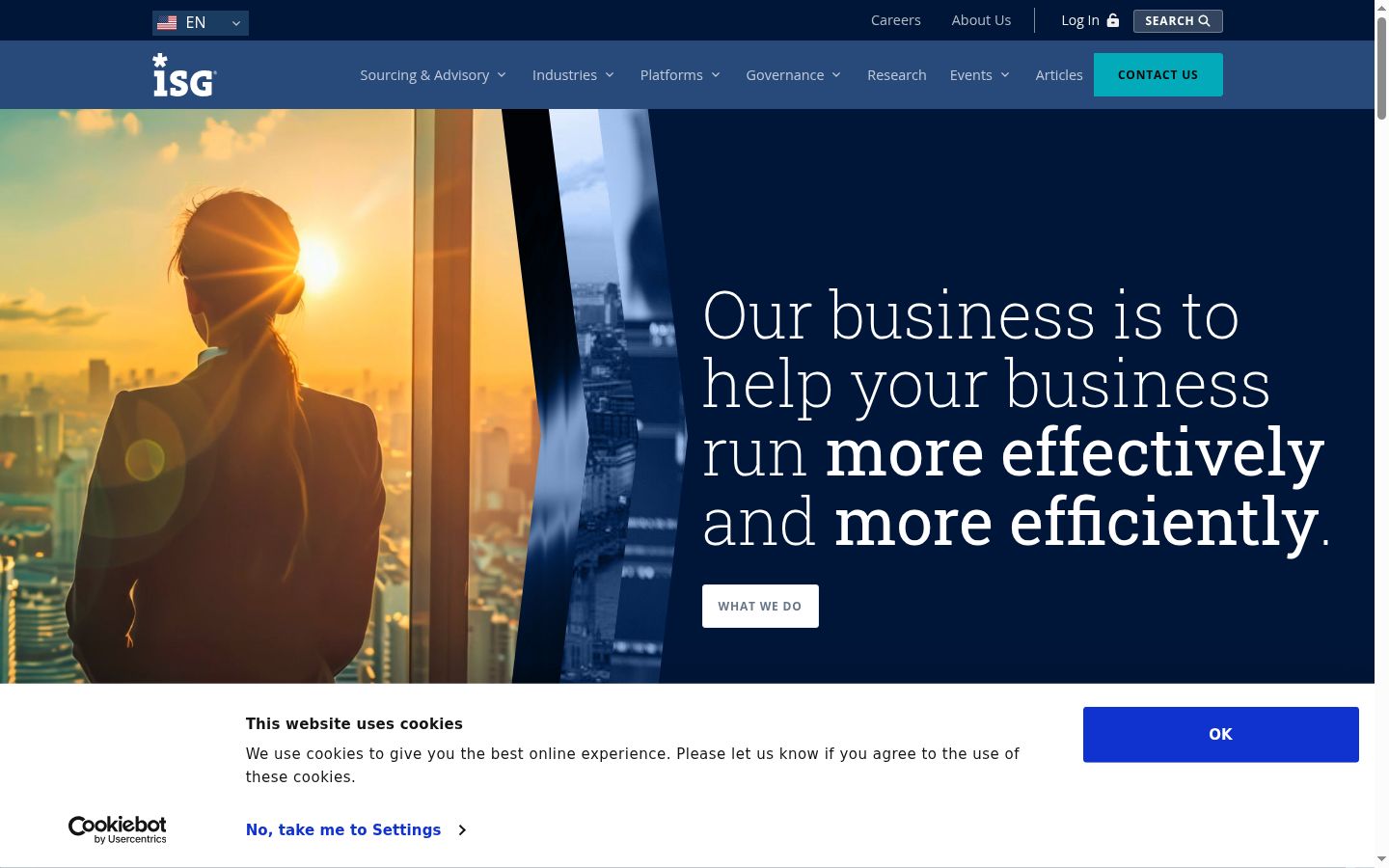The height and width of the screenshot is (868, 1389).
Task: Go to Careers
Action: coord(896,20)
